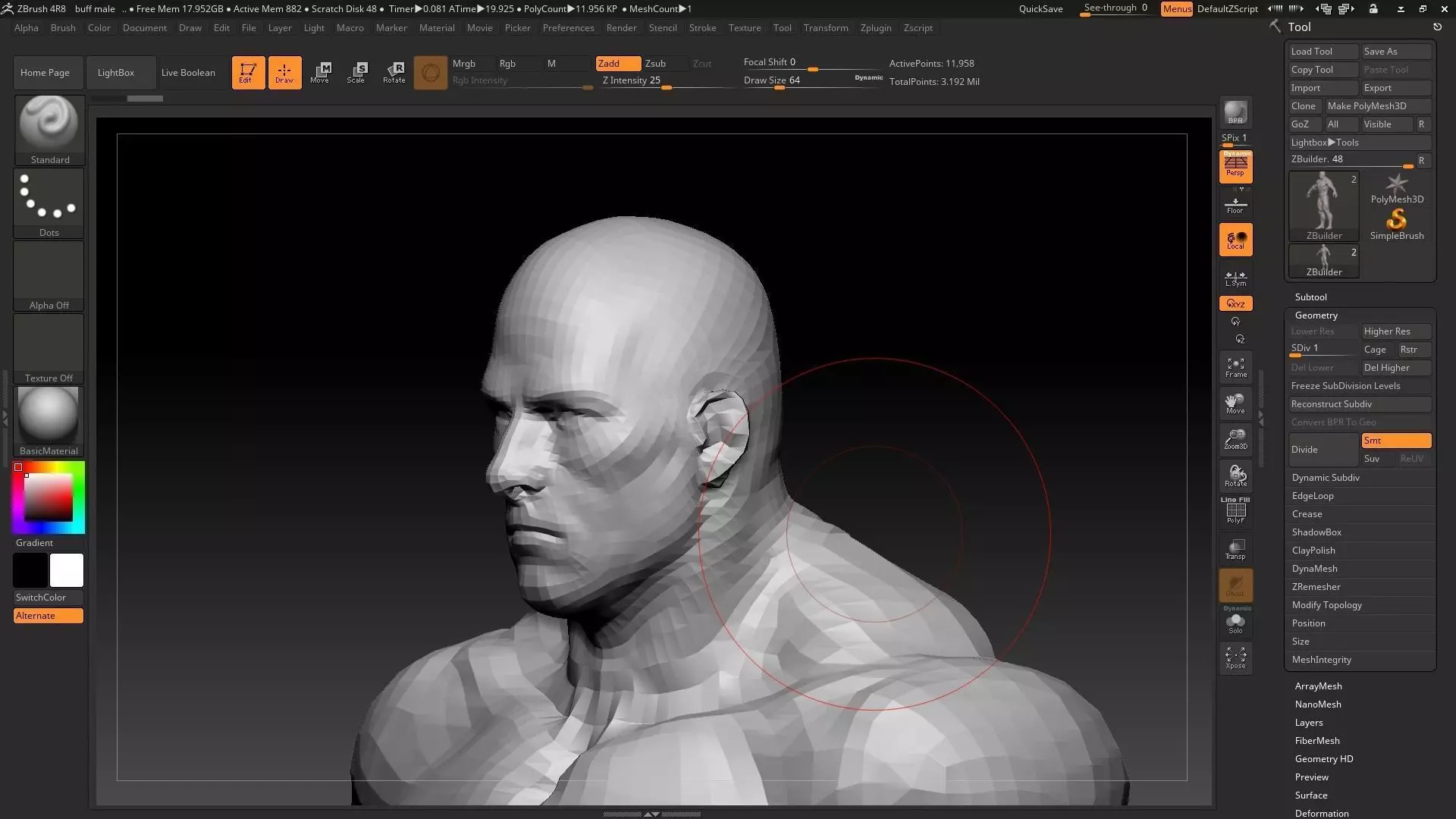1456x819 pixels.
Task: Select the Move tool in top toolbar
Action: point(320,73)
